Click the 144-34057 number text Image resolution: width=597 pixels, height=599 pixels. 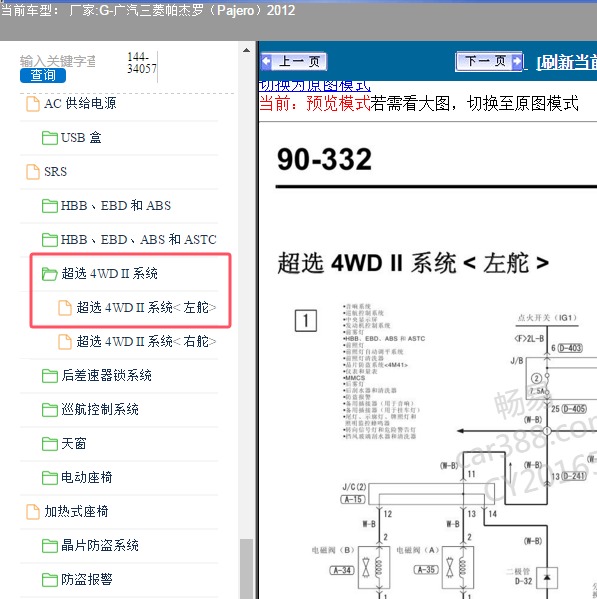pos(142,63)
